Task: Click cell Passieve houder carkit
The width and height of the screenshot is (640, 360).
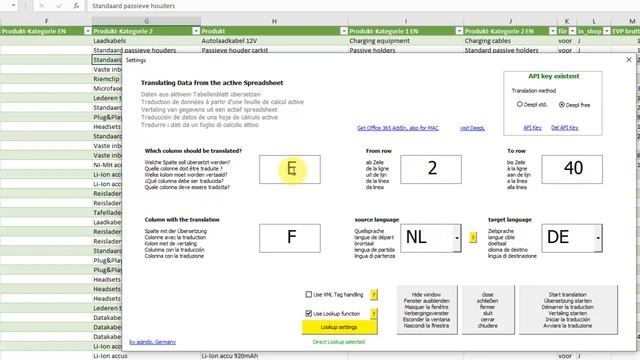Action: (x=274, y=50)
